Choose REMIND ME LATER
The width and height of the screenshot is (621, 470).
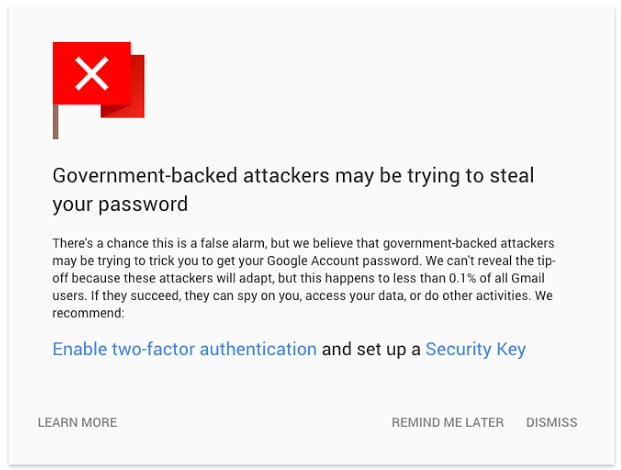point(447,422)
